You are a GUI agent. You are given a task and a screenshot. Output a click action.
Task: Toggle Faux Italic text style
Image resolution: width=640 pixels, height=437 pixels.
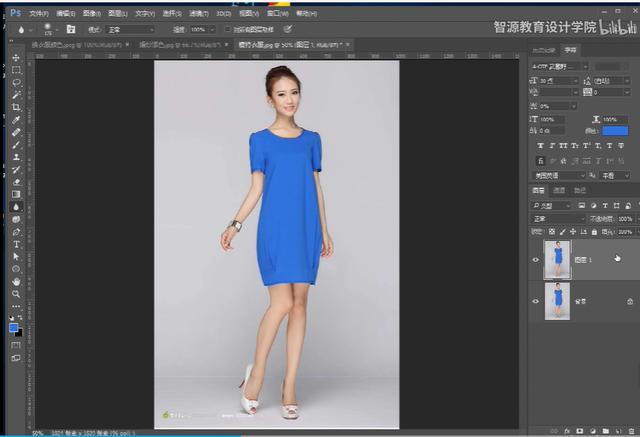[x=552, y=146]
